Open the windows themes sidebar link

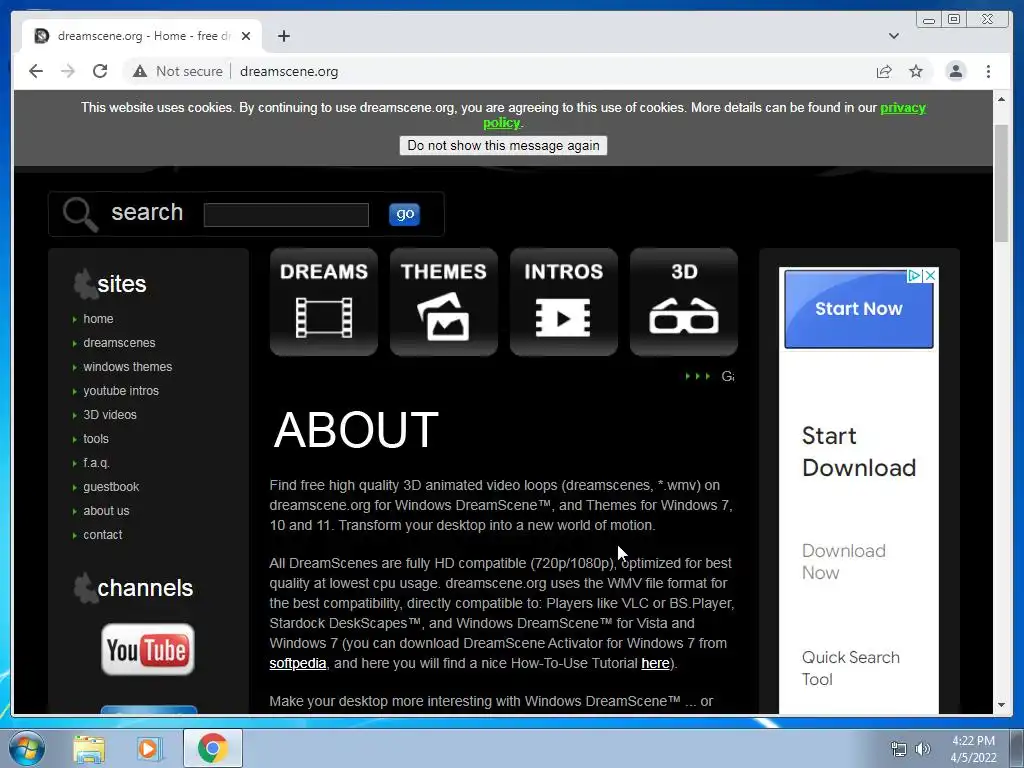(x=127, y=367)
